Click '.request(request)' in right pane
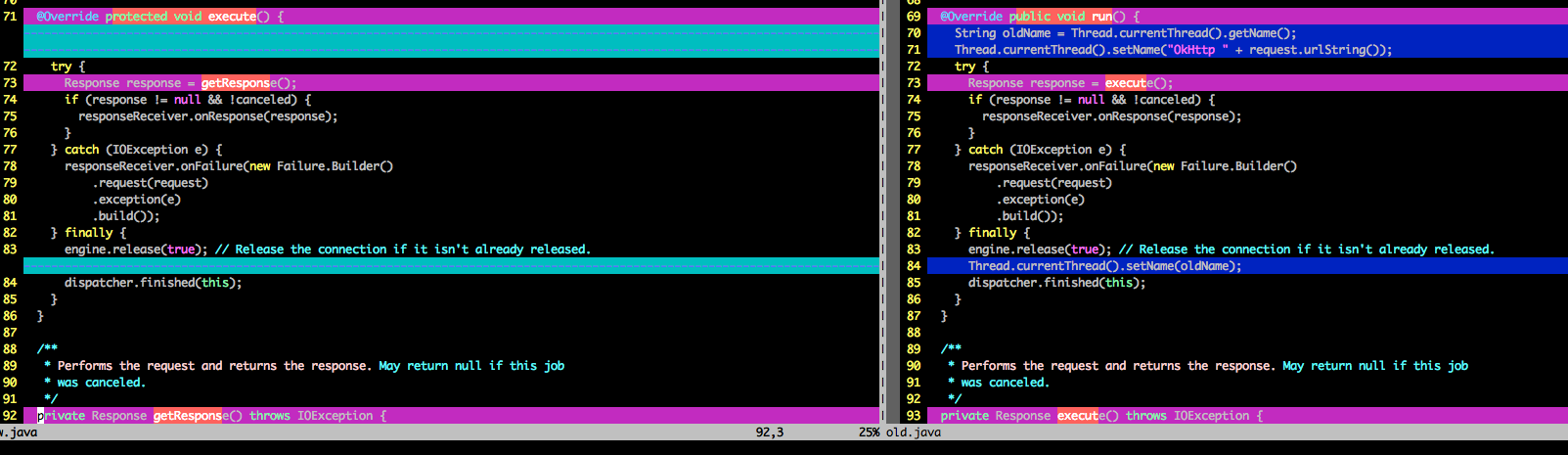This screenshot has height=455, width=1568. (1054, 183)
